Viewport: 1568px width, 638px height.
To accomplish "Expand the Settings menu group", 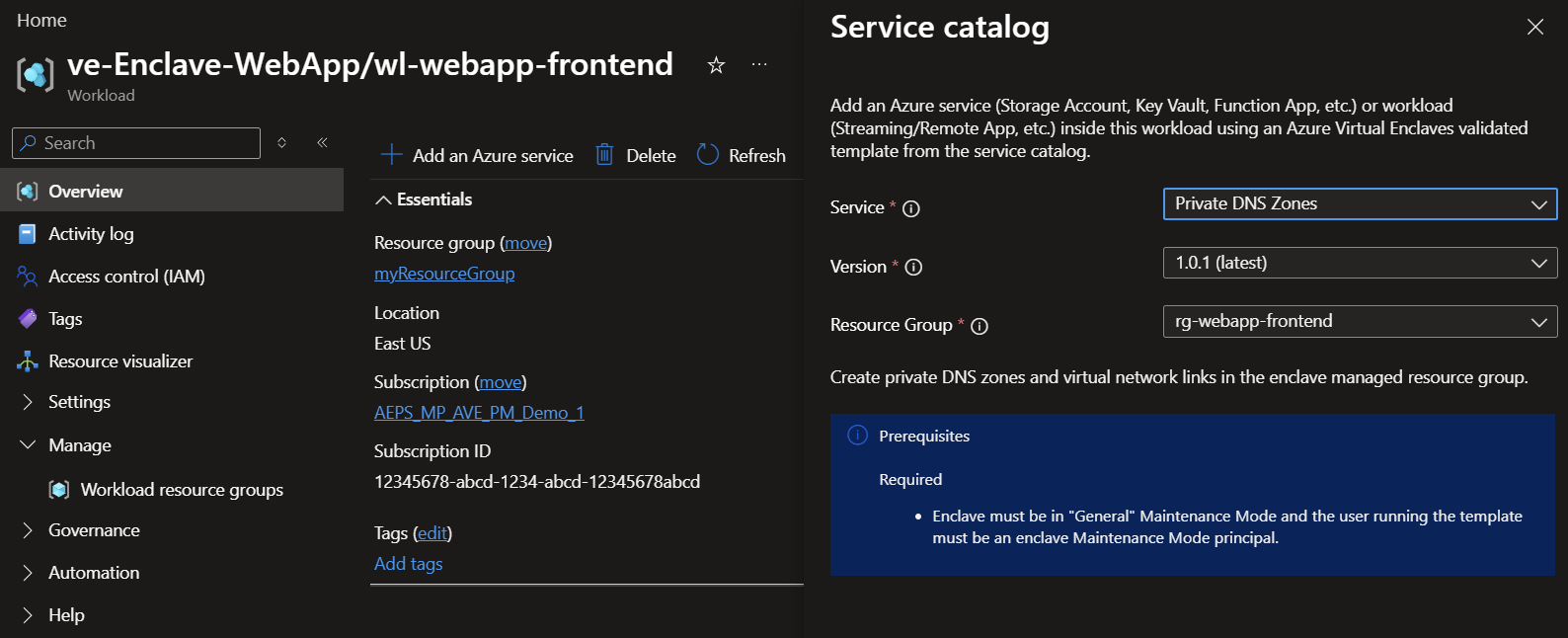I will coord(28,402).
